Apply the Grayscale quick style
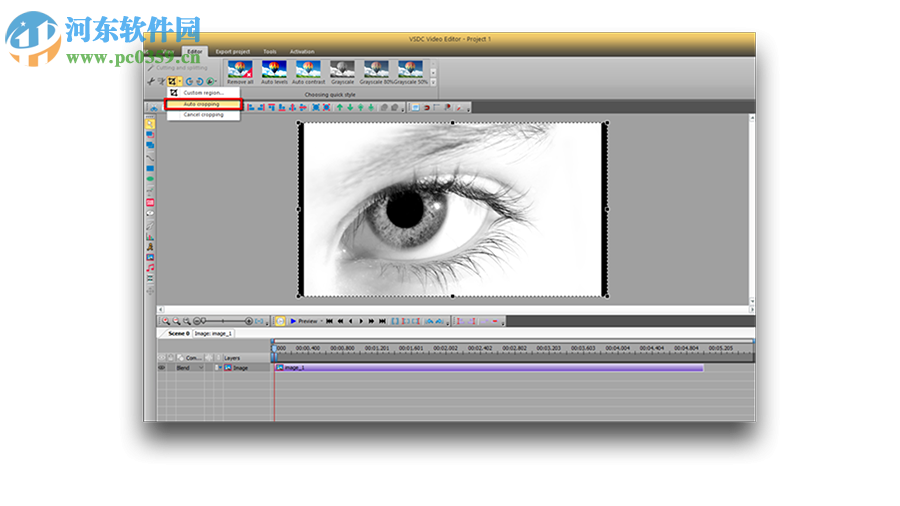 (342, 73)
